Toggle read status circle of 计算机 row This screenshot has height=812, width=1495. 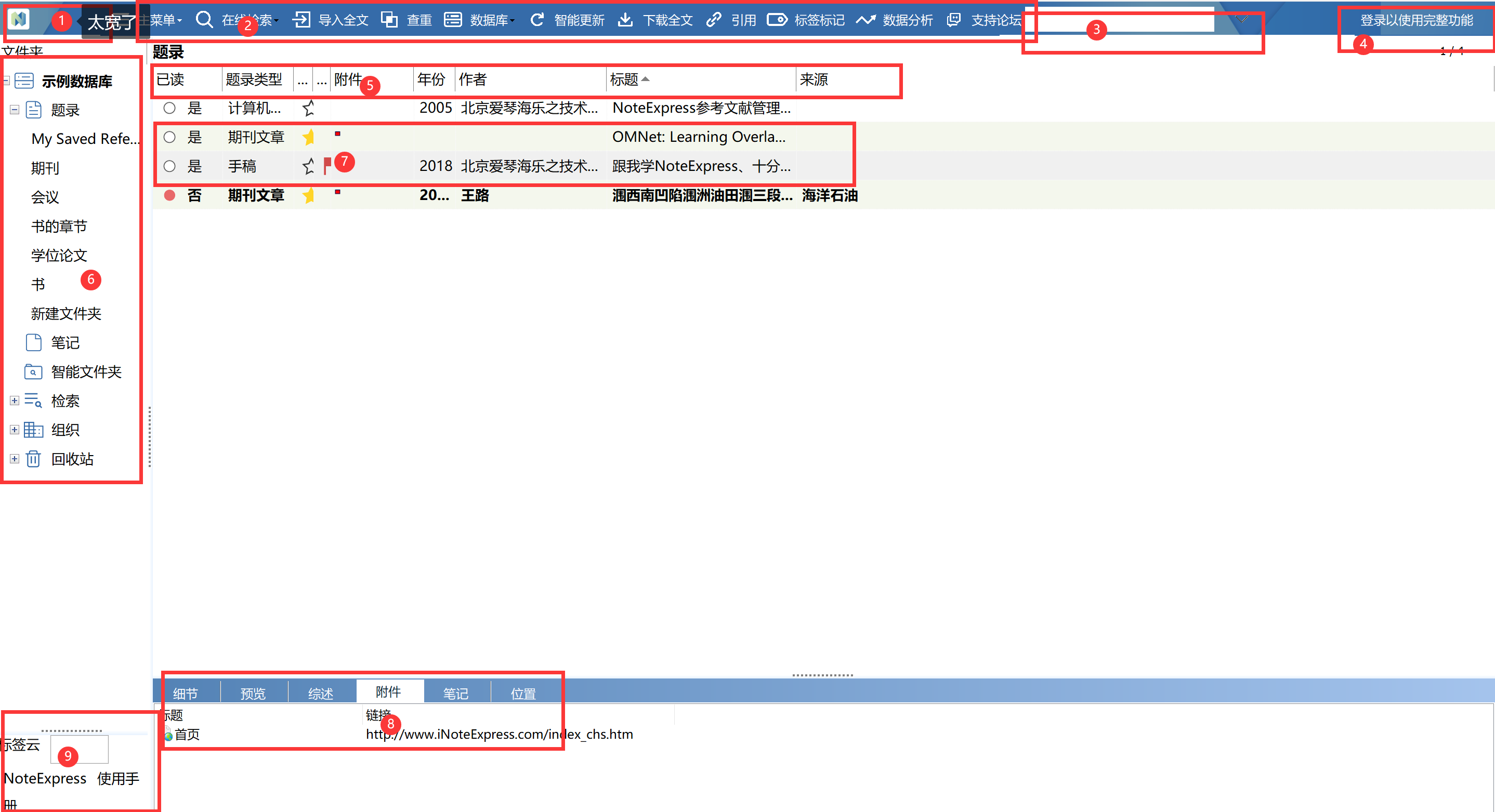coord(169,108)
